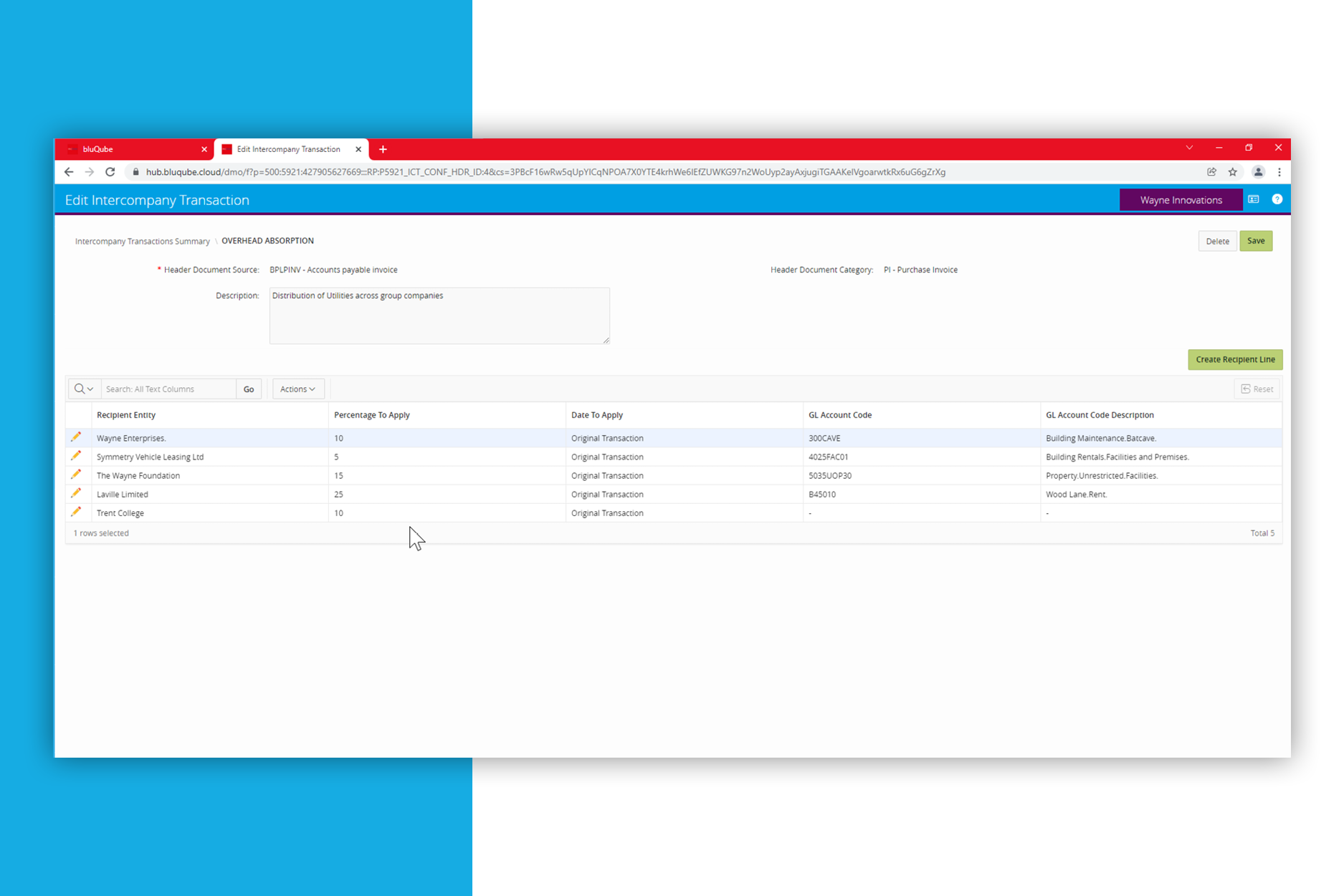
Task: Click the browser reload page icon
Action: (x=110, y=172)
